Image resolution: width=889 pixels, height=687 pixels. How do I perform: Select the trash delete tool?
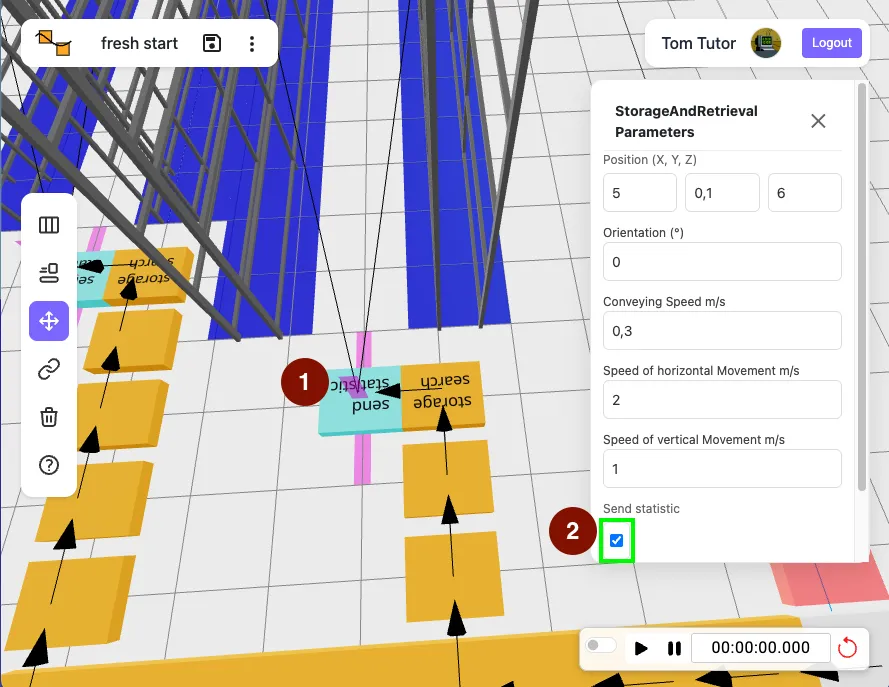pyautogui.click(x=49, y=417)
